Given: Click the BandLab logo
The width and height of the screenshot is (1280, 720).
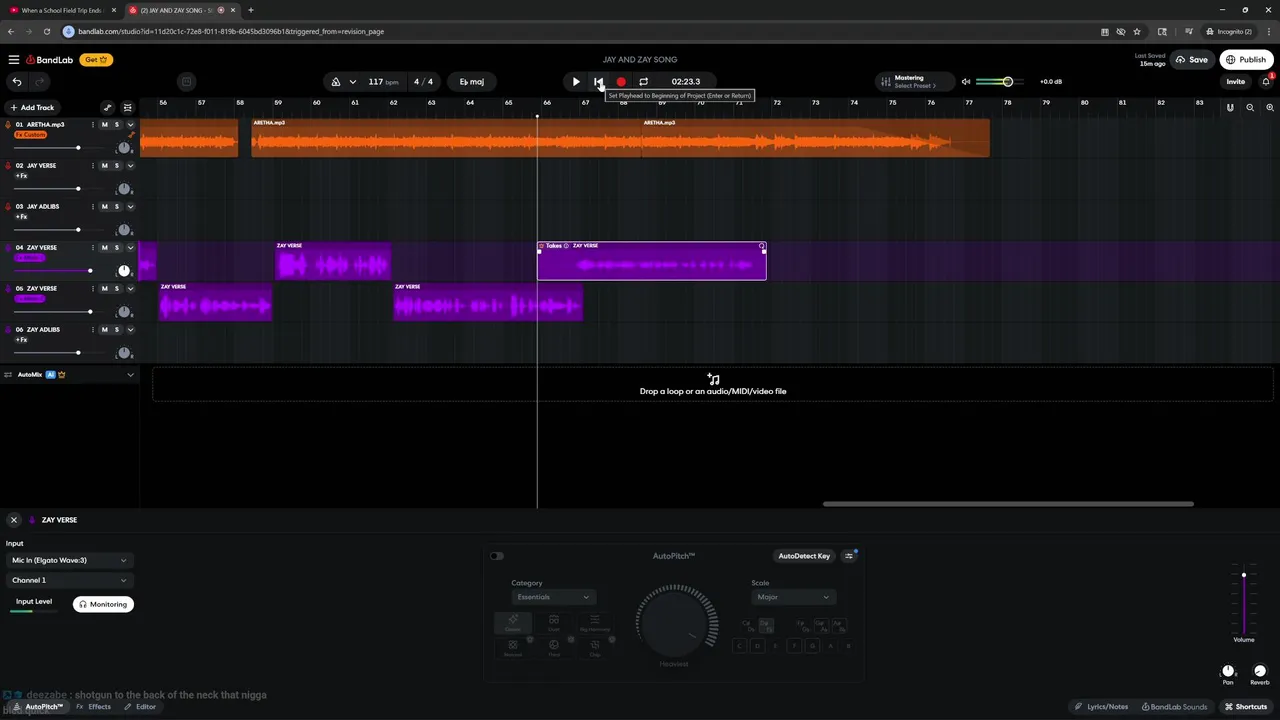Looking at the screenshot, I should pos(50,60).
